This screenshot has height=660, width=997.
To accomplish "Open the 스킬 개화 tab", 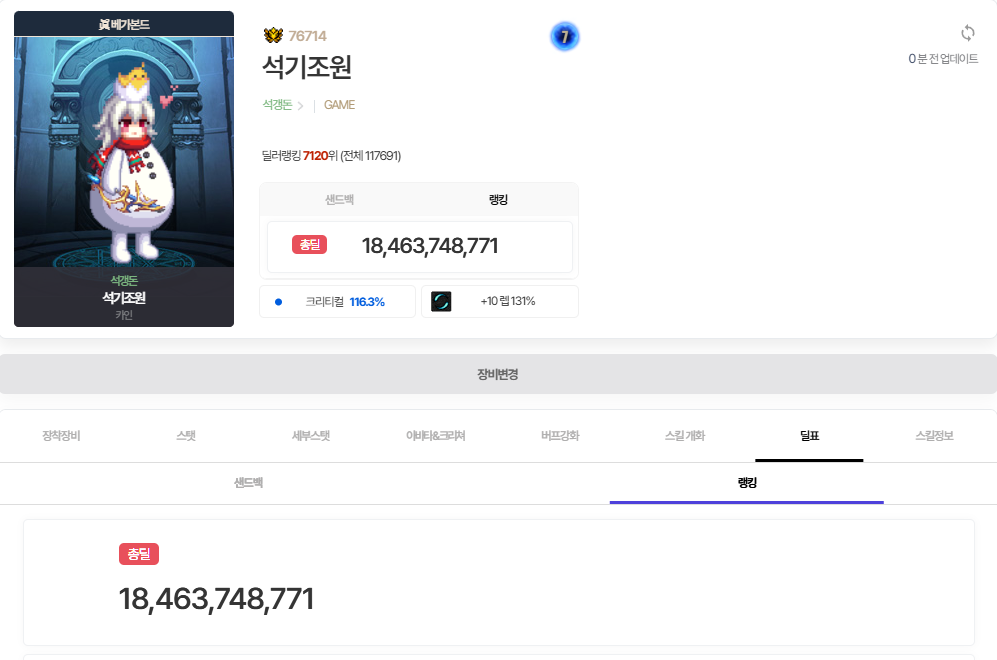I will point(684,436).
